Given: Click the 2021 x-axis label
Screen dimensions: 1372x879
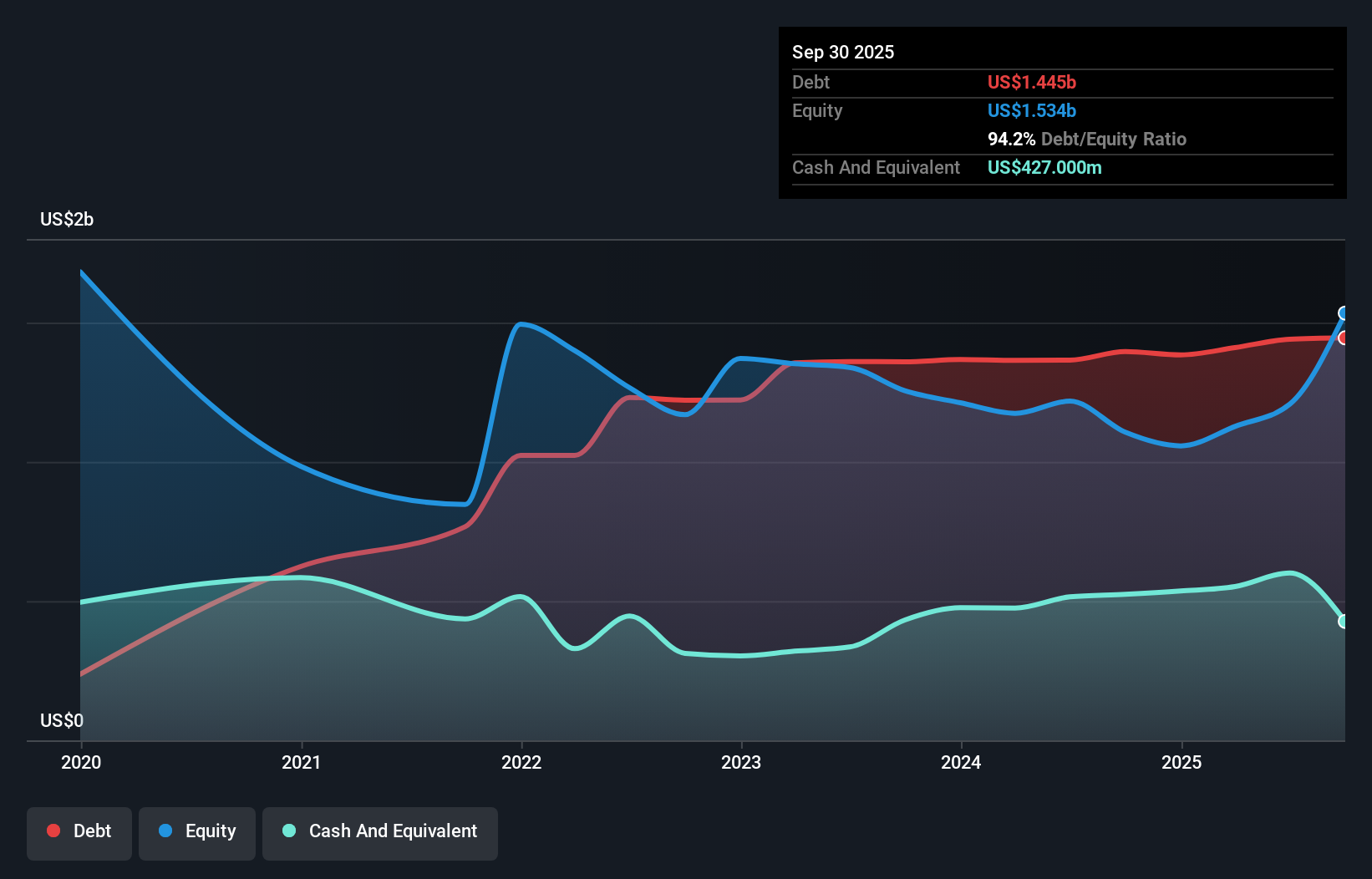Looking at the screenshot, I should pyautogui.click(x=301, y=762).
